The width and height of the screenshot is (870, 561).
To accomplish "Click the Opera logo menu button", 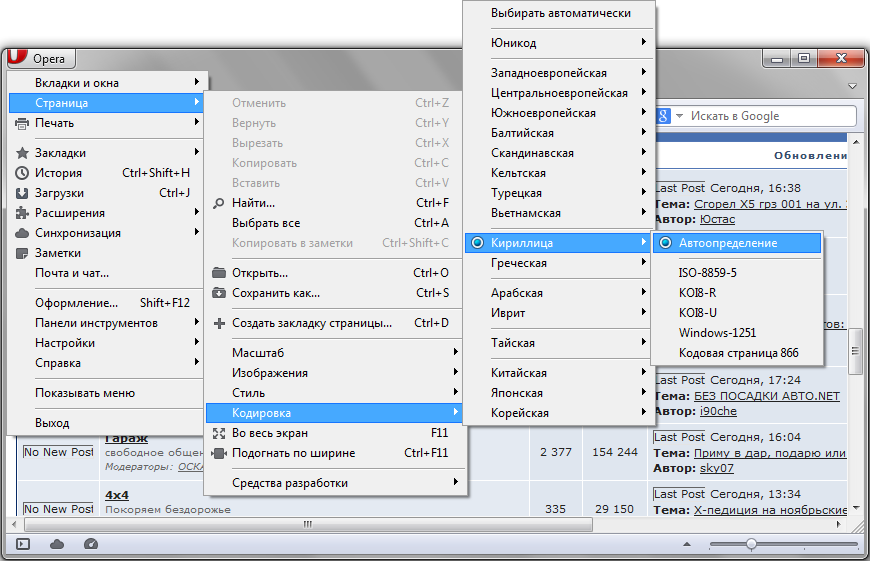I will pyautogui.click(x=40, y=58).
